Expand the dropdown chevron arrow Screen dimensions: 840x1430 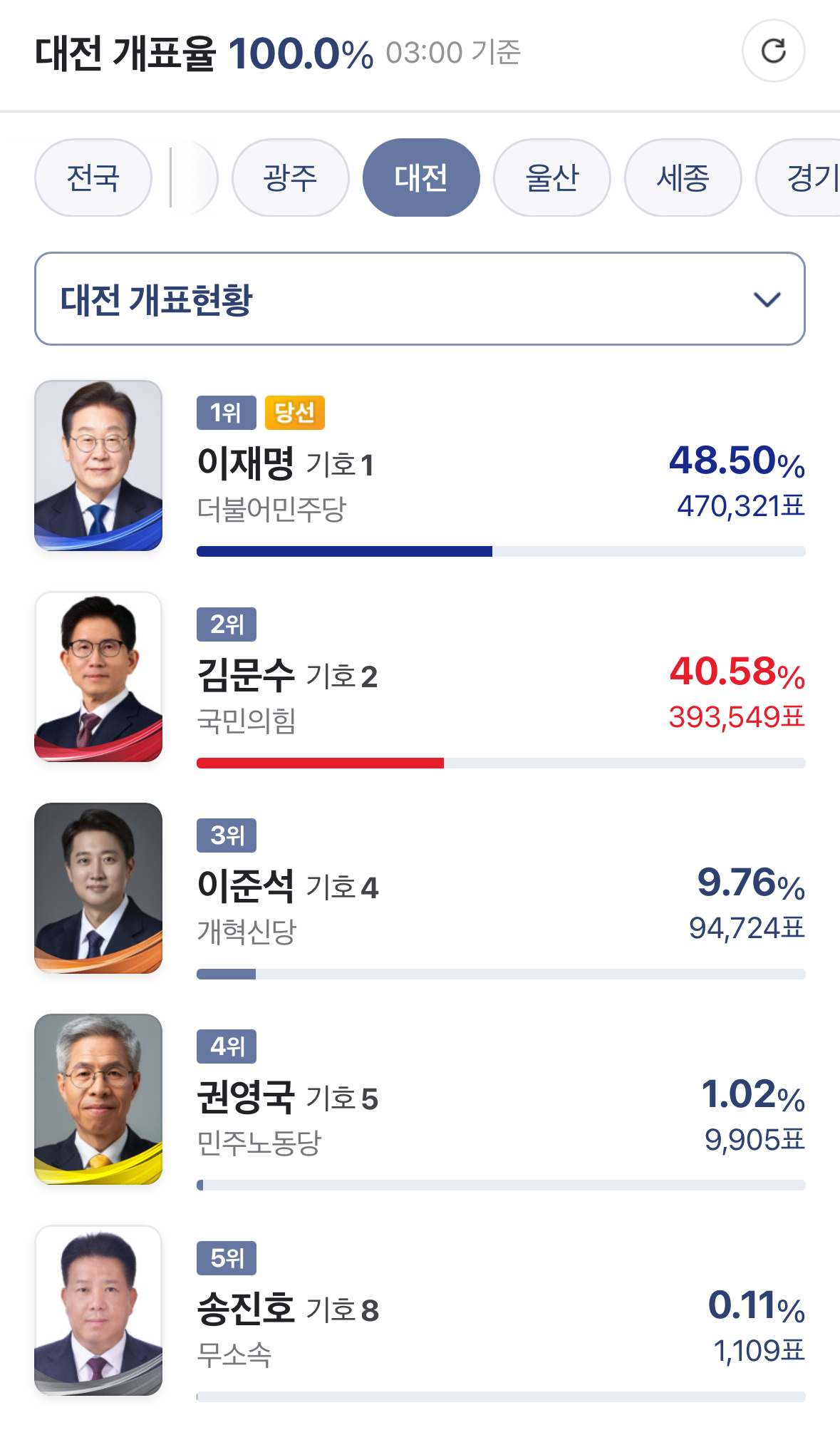767,299
